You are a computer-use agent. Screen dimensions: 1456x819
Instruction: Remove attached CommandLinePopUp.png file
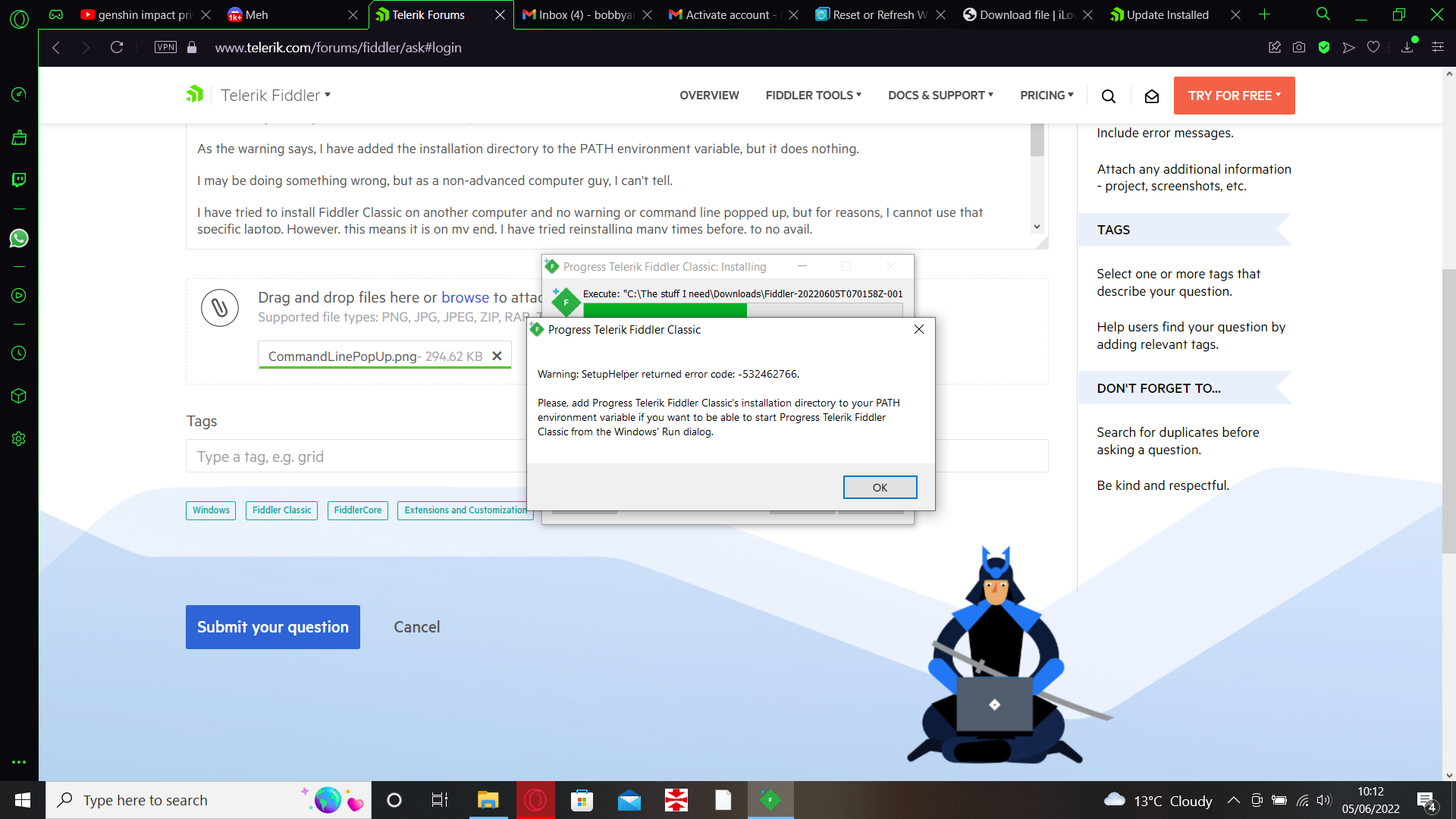(497, 356)
